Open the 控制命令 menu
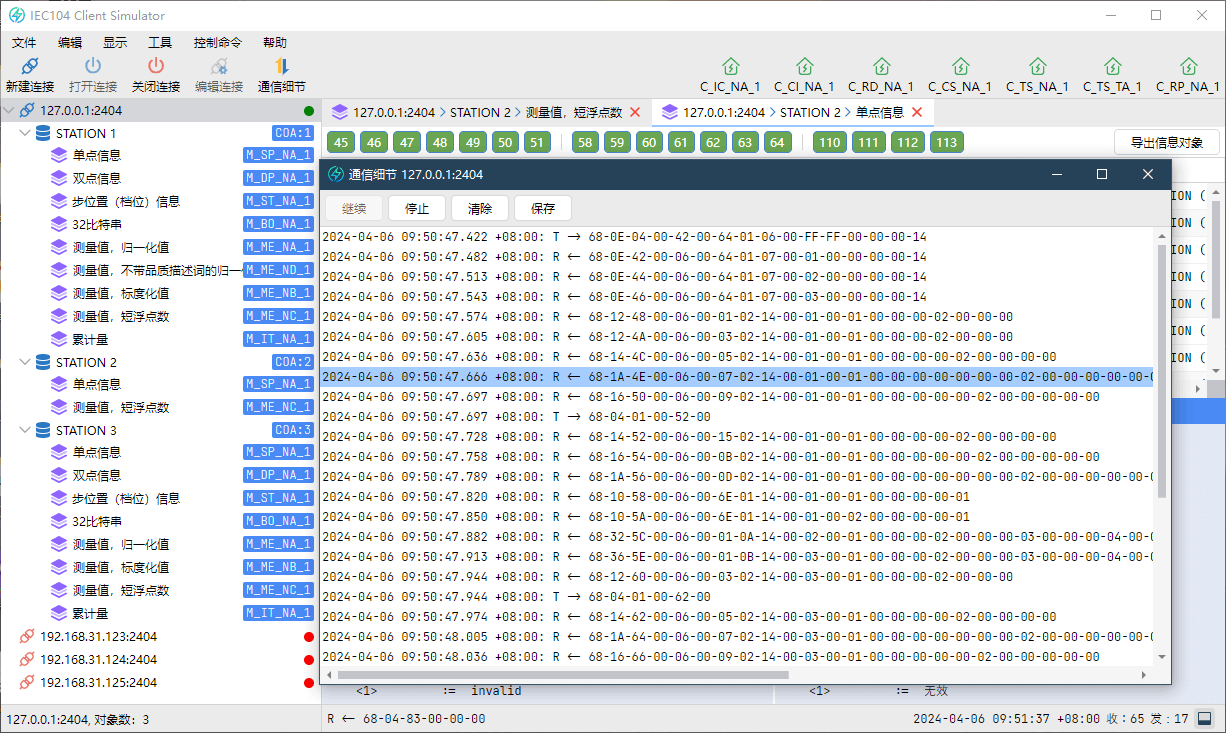Viewport: 1226px width, 733px height. pyautogui.click(x=218, y=43)
